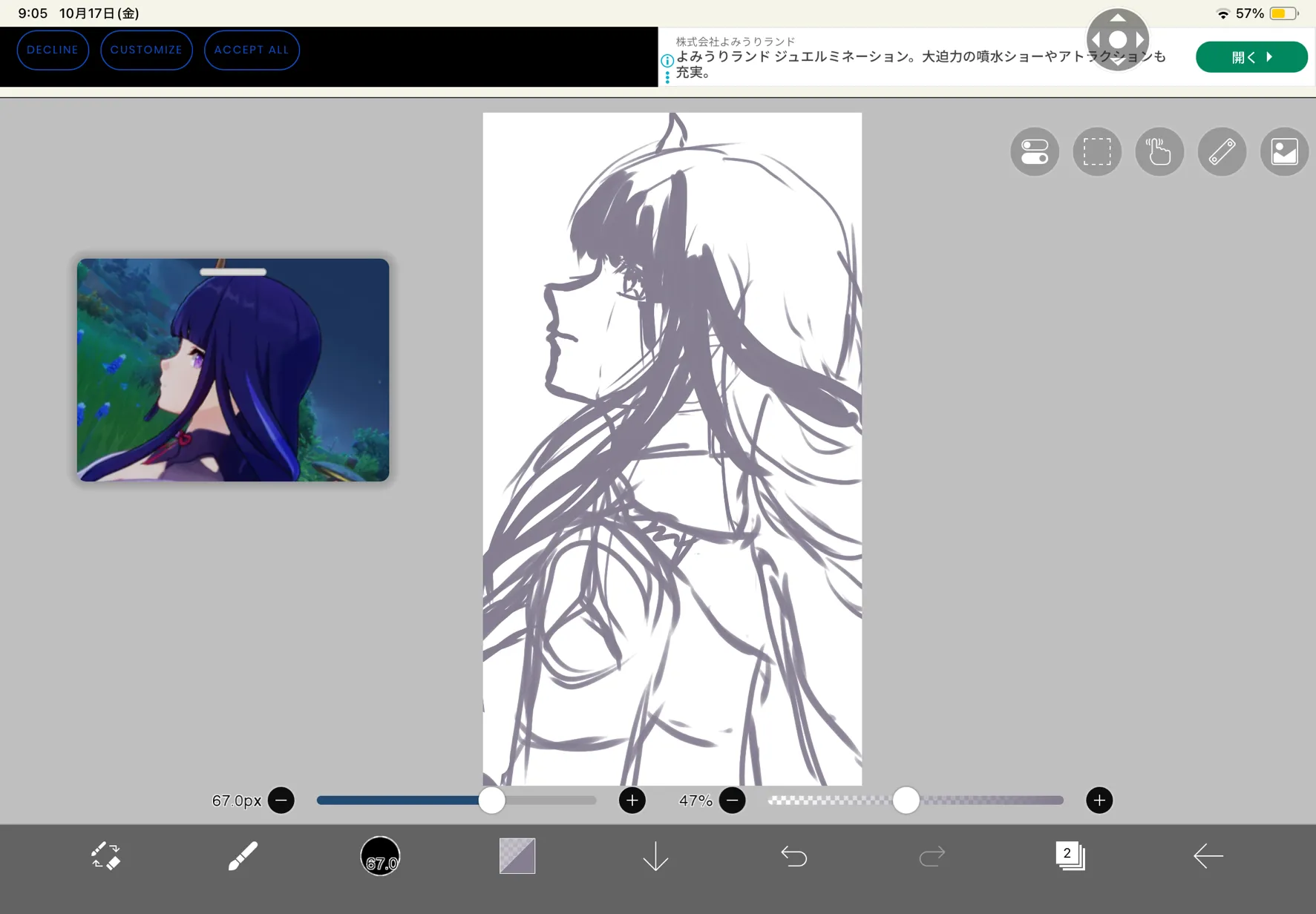1316x914 pixels.
Task: Open ad options three-dot icon
Action: coord(667,77)
